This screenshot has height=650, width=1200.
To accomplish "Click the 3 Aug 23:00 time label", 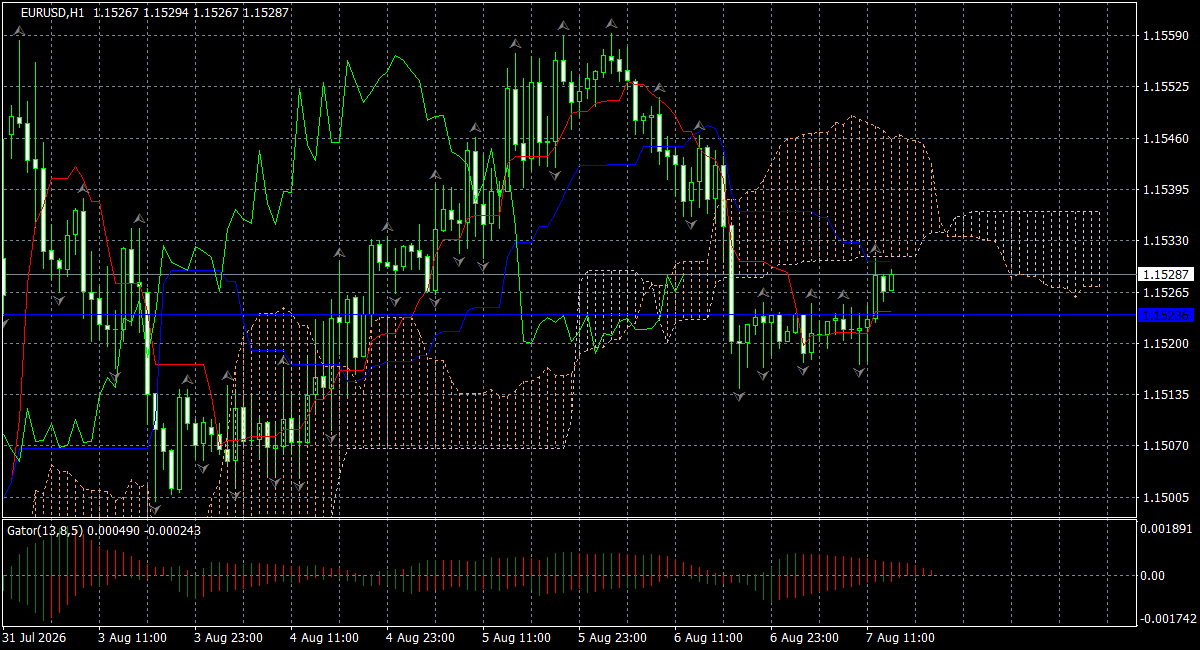I will (228, 638).
